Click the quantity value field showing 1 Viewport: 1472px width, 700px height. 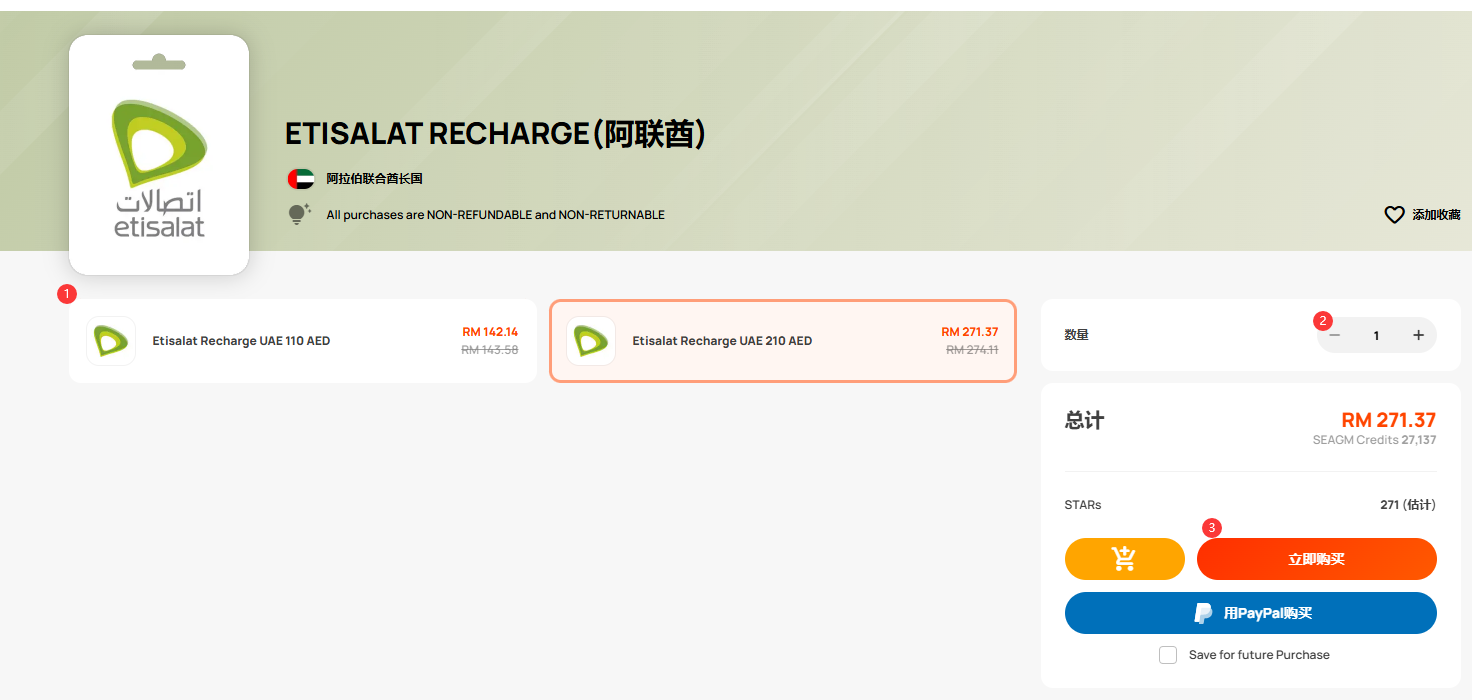pyautogui.click(x=1376, y=336)
